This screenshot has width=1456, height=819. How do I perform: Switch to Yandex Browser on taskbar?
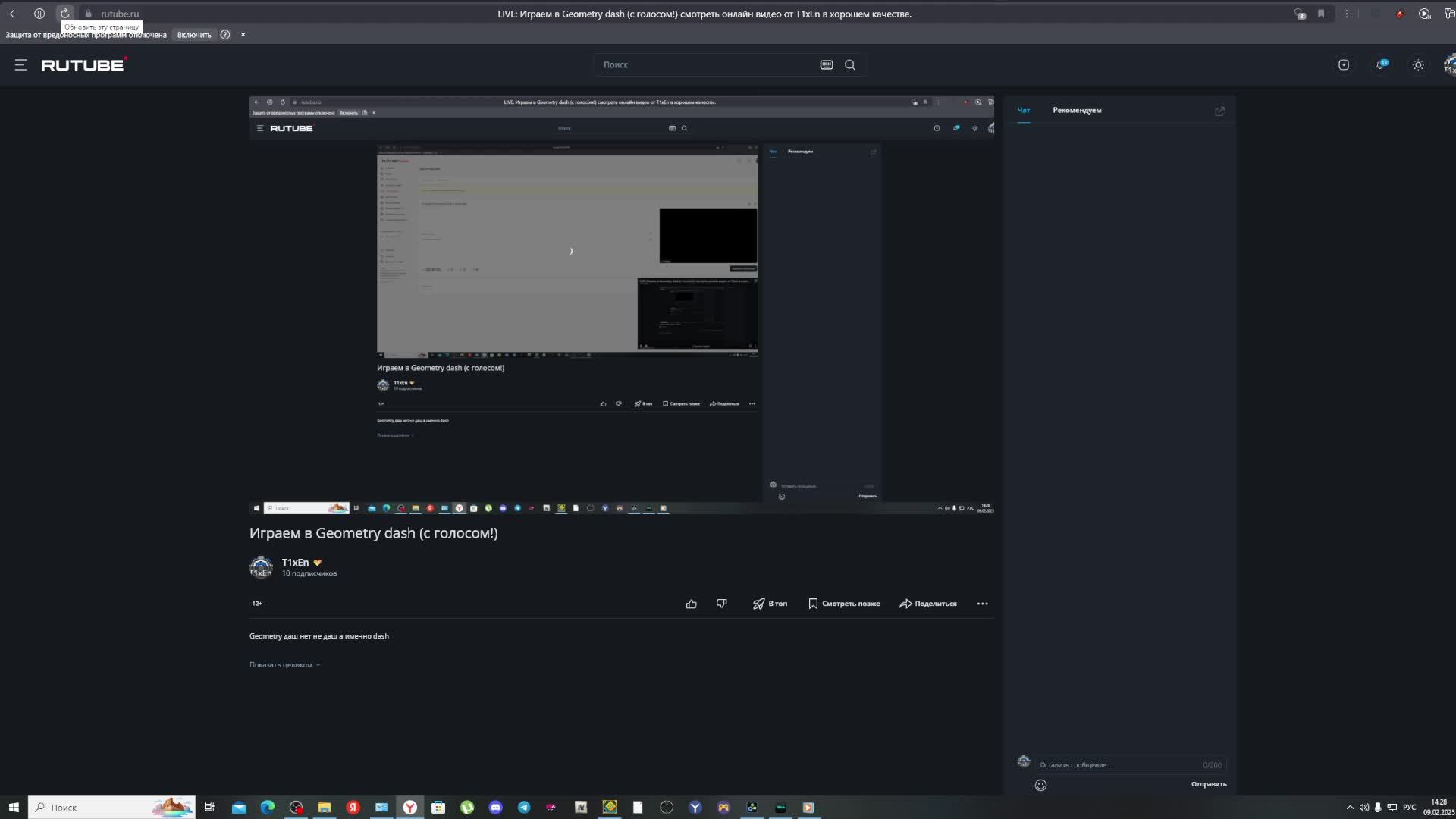point(410,808)
